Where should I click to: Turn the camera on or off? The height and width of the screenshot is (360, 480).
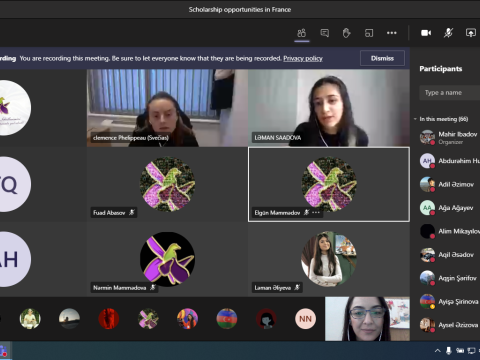pyautogui.click(x=426, y=33)
